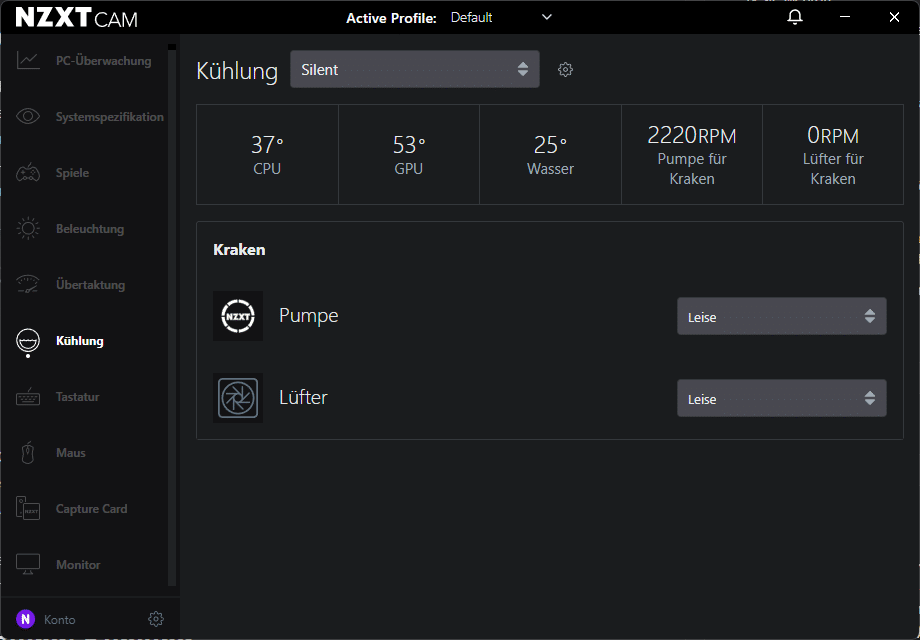Screen dimensions: 920x640
Task: Open the notifications bell
Action: coord(795,17)
